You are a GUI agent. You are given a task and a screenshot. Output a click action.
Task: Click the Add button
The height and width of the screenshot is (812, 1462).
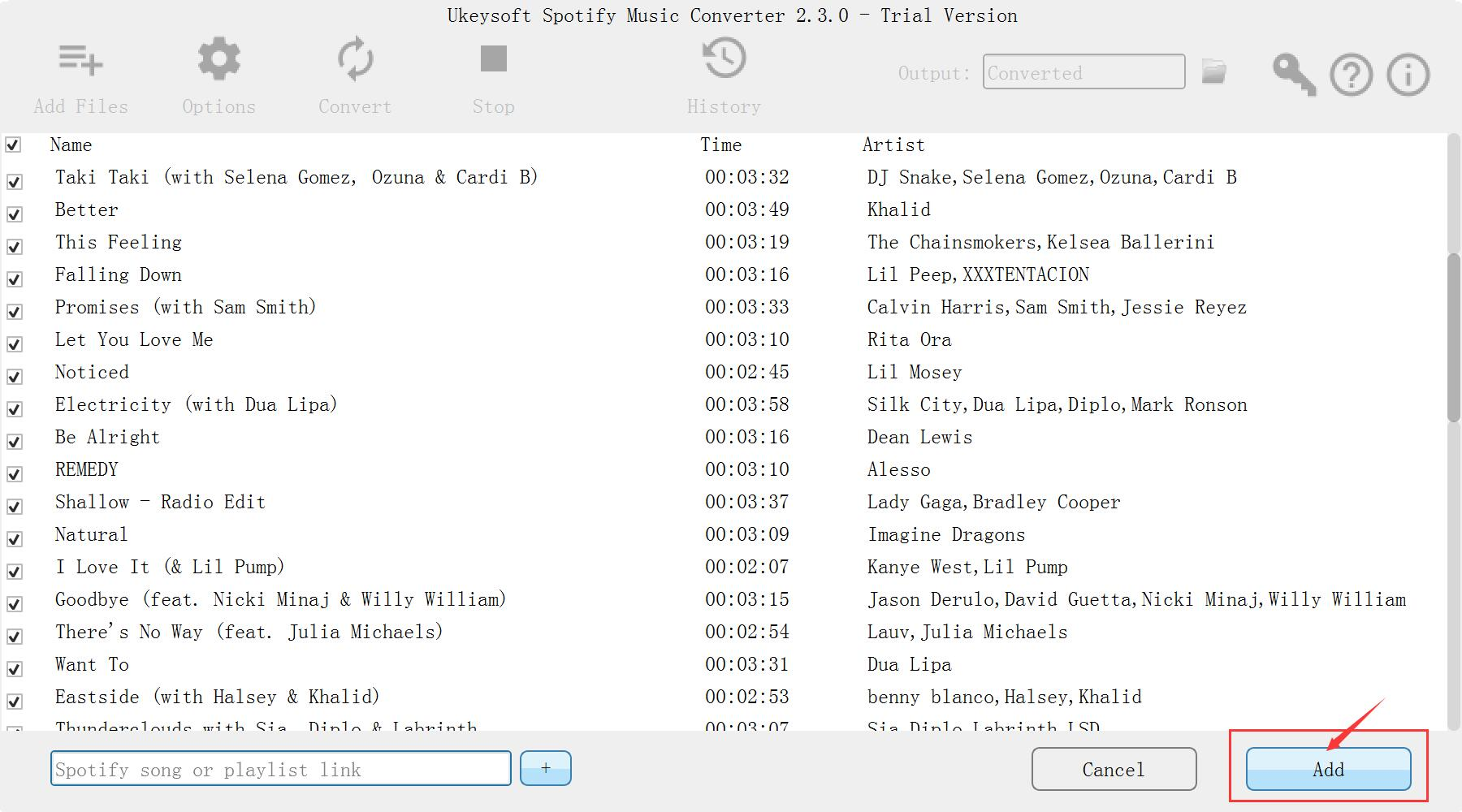[1329, 769]
